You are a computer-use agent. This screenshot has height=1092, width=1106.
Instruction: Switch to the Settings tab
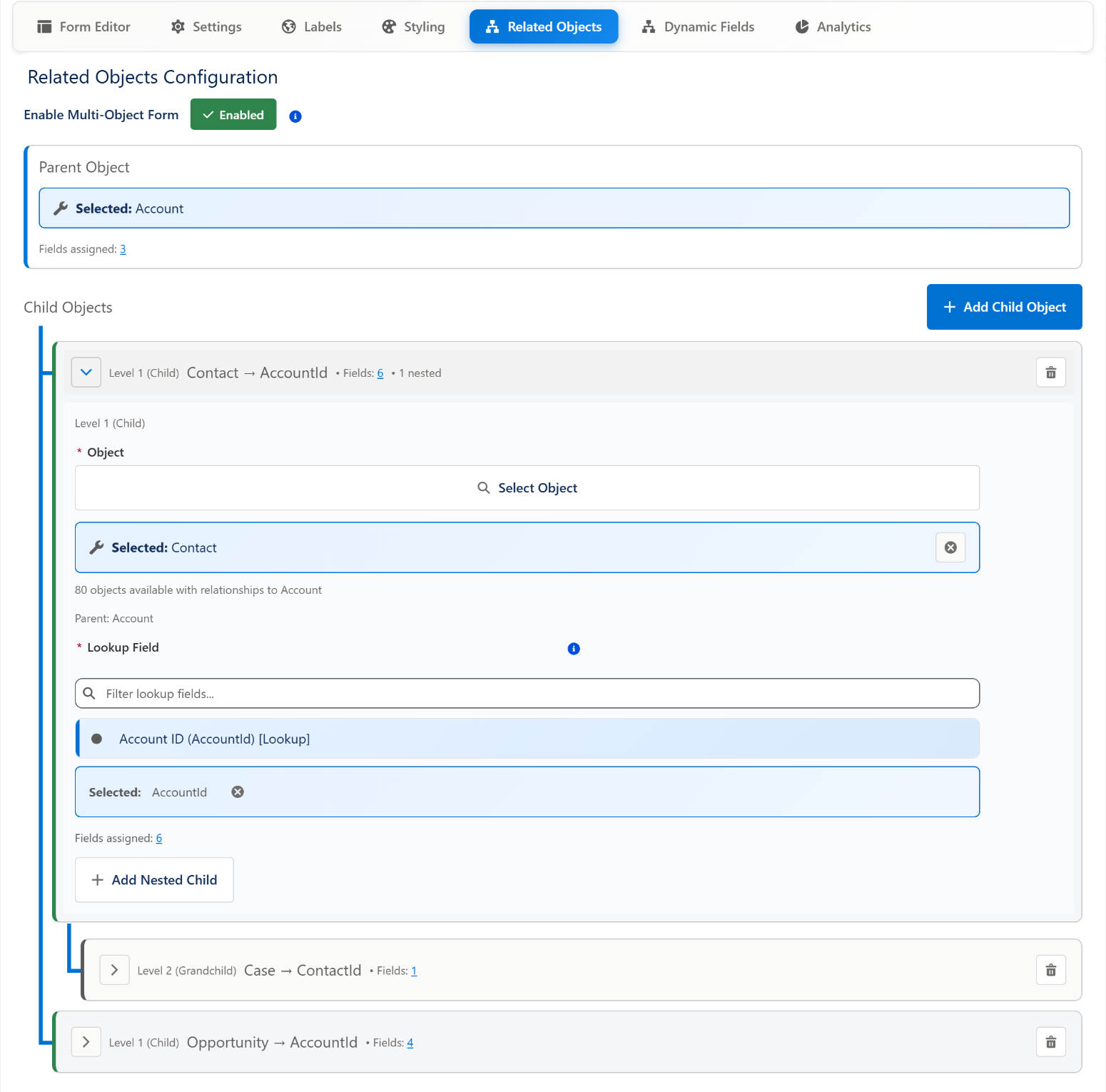206,26
